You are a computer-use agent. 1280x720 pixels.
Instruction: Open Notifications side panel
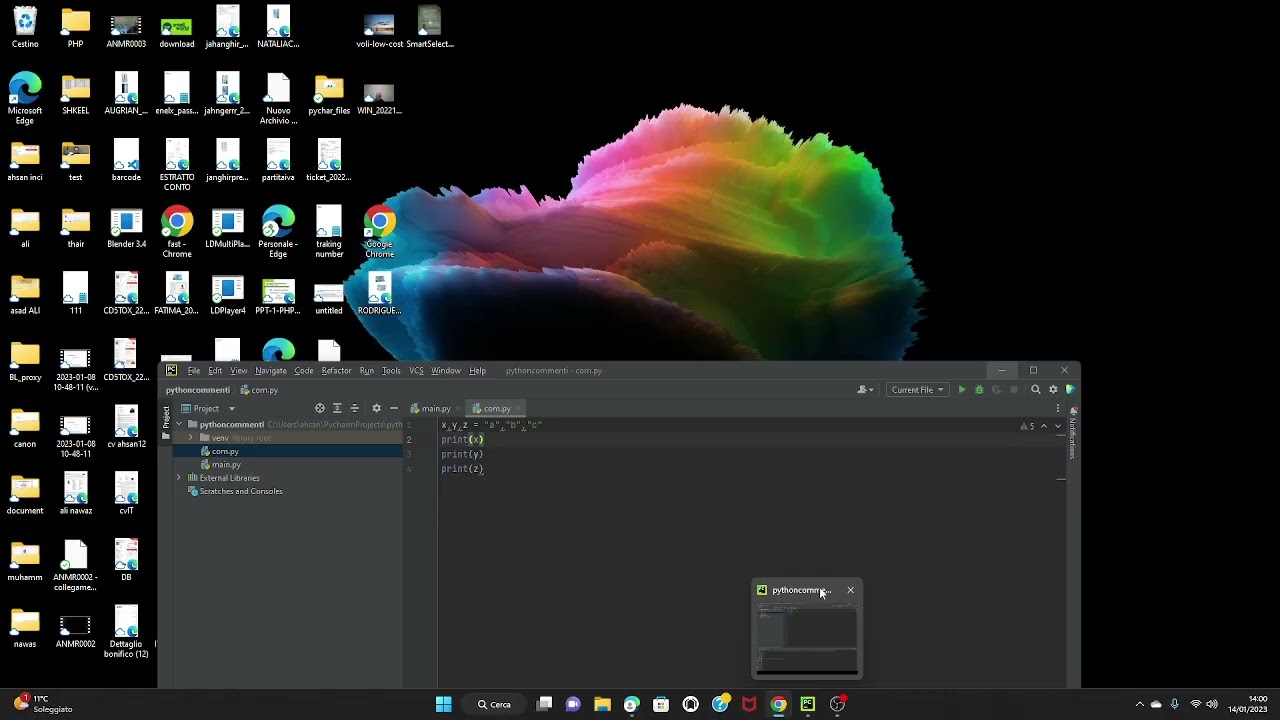click(1073, 432)
